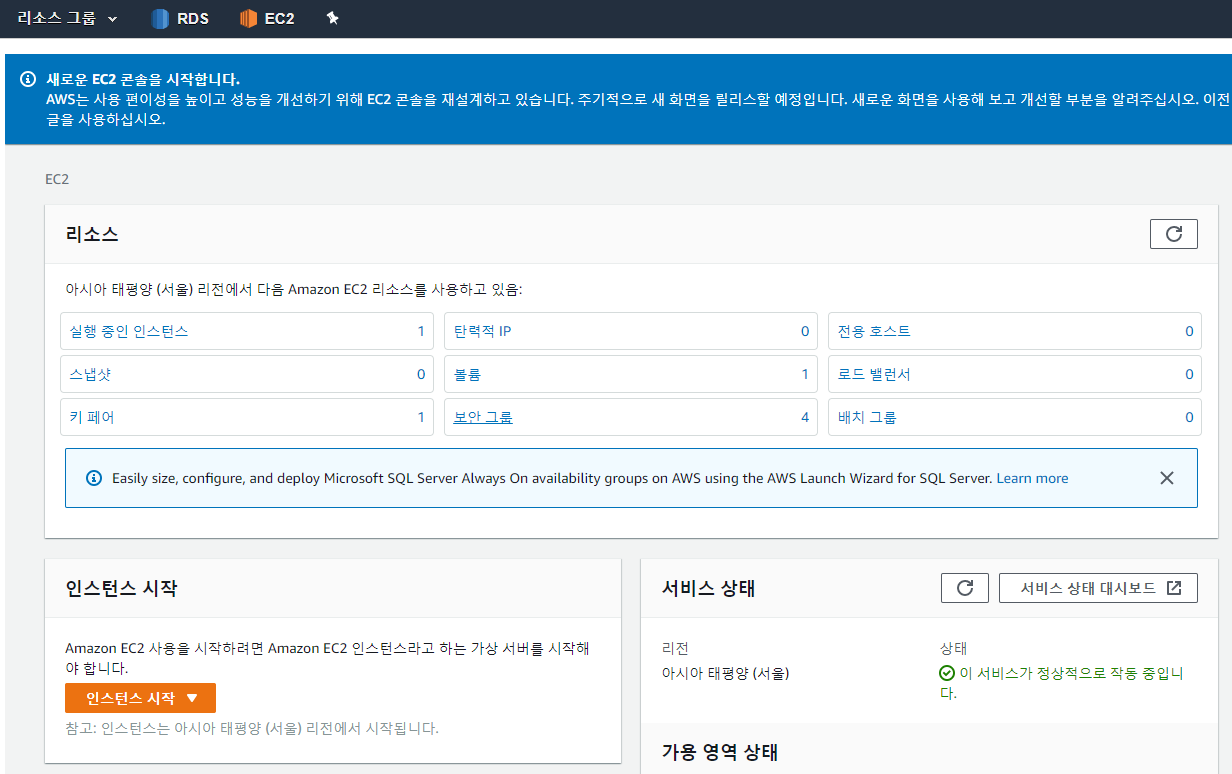
Task: Open the RDS service shortcut label
Action: click(x=192, y=18)
